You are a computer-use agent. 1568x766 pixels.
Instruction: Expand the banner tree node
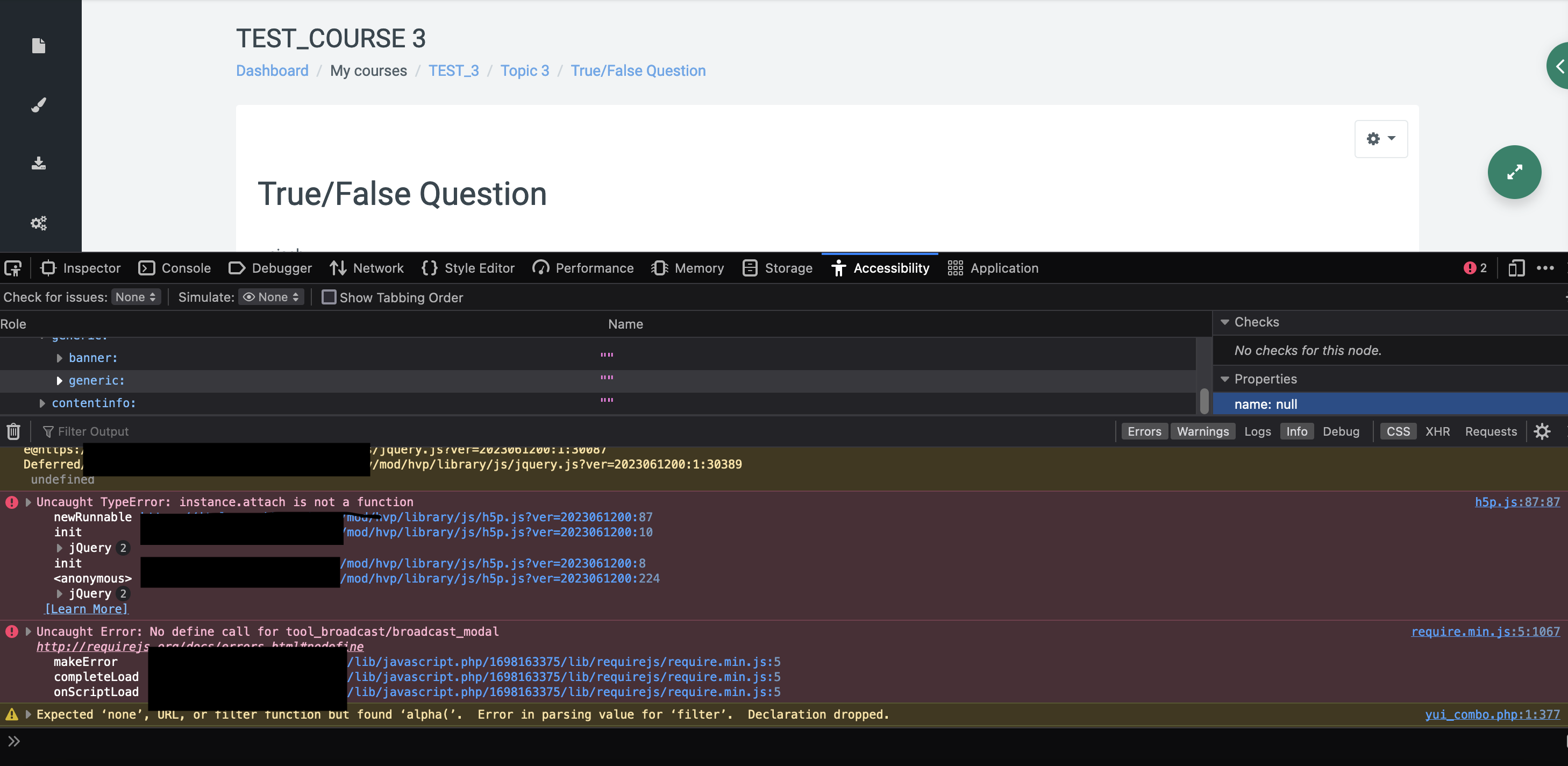(x=59, y=358)
